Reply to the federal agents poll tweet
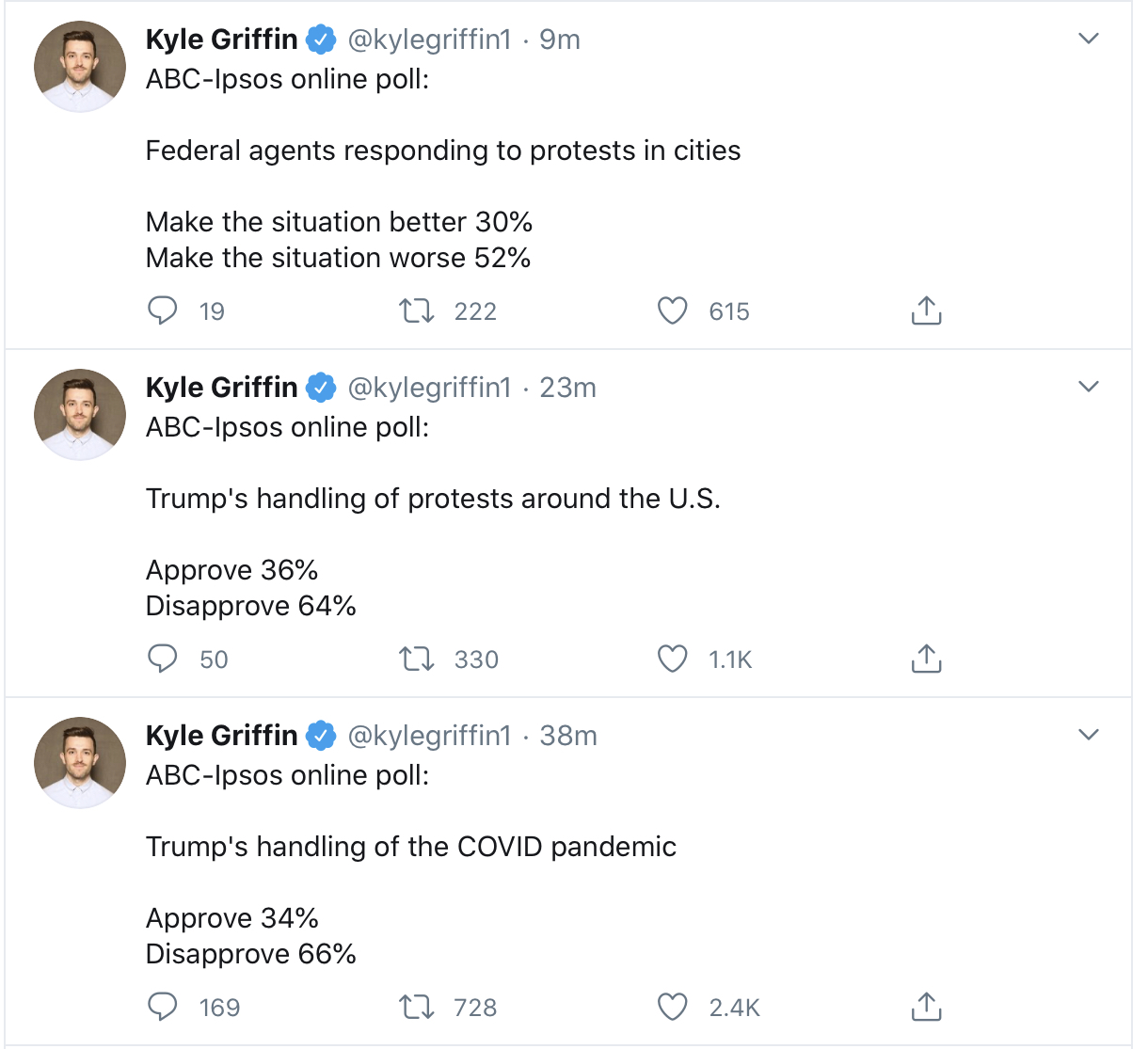The image size is (1148, 1049). click(163, 310)
